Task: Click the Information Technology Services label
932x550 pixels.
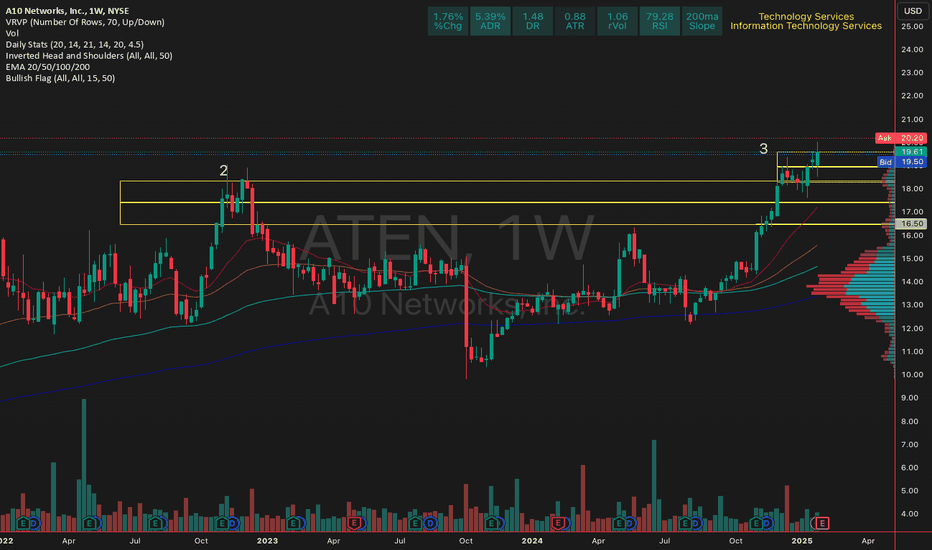Action: (806, 26)
